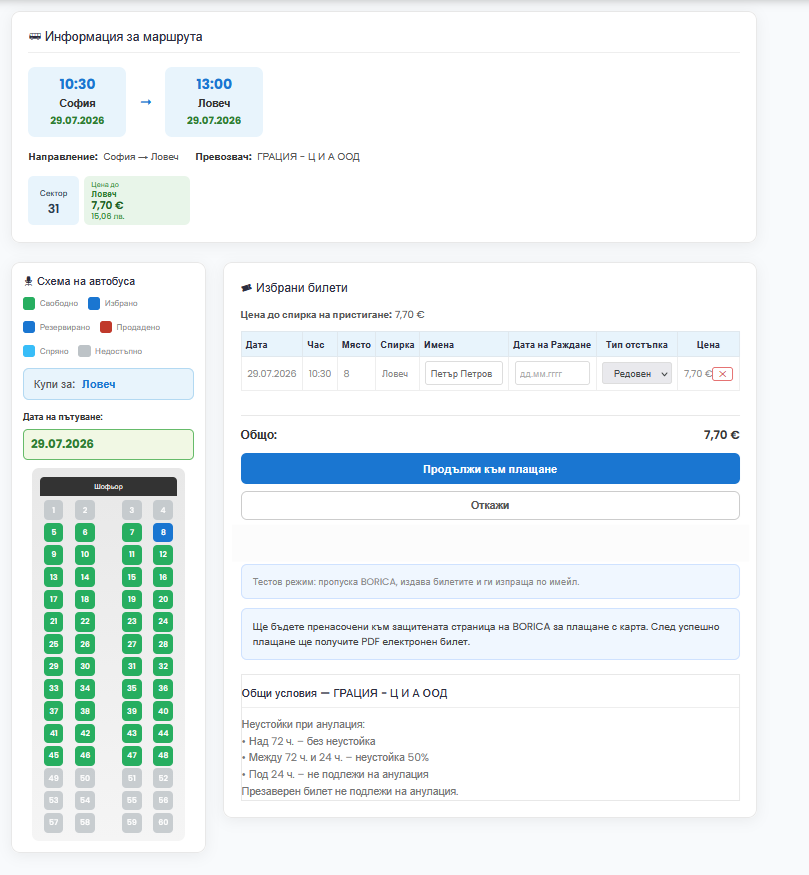Click the 'Шофьор' driver bar
This screenshot has width=809, height=875.
click(108, 487)
